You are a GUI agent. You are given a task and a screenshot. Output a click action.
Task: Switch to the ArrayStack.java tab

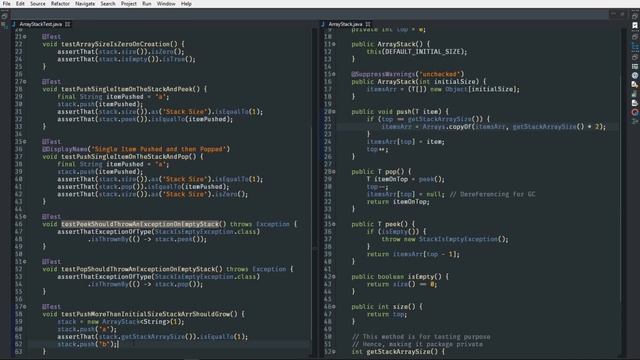pos(345,24)
